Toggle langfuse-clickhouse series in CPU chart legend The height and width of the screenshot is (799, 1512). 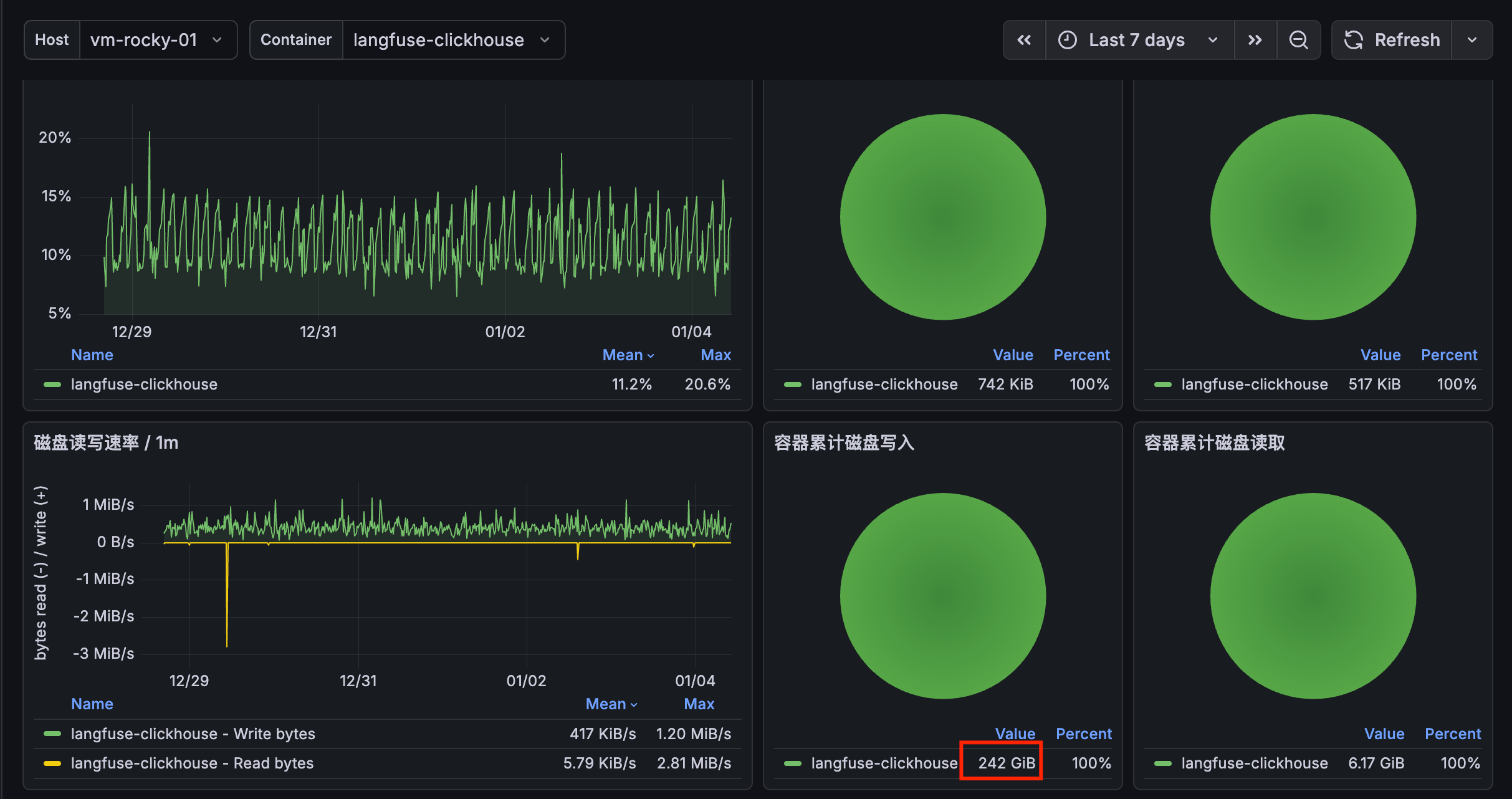144,384
